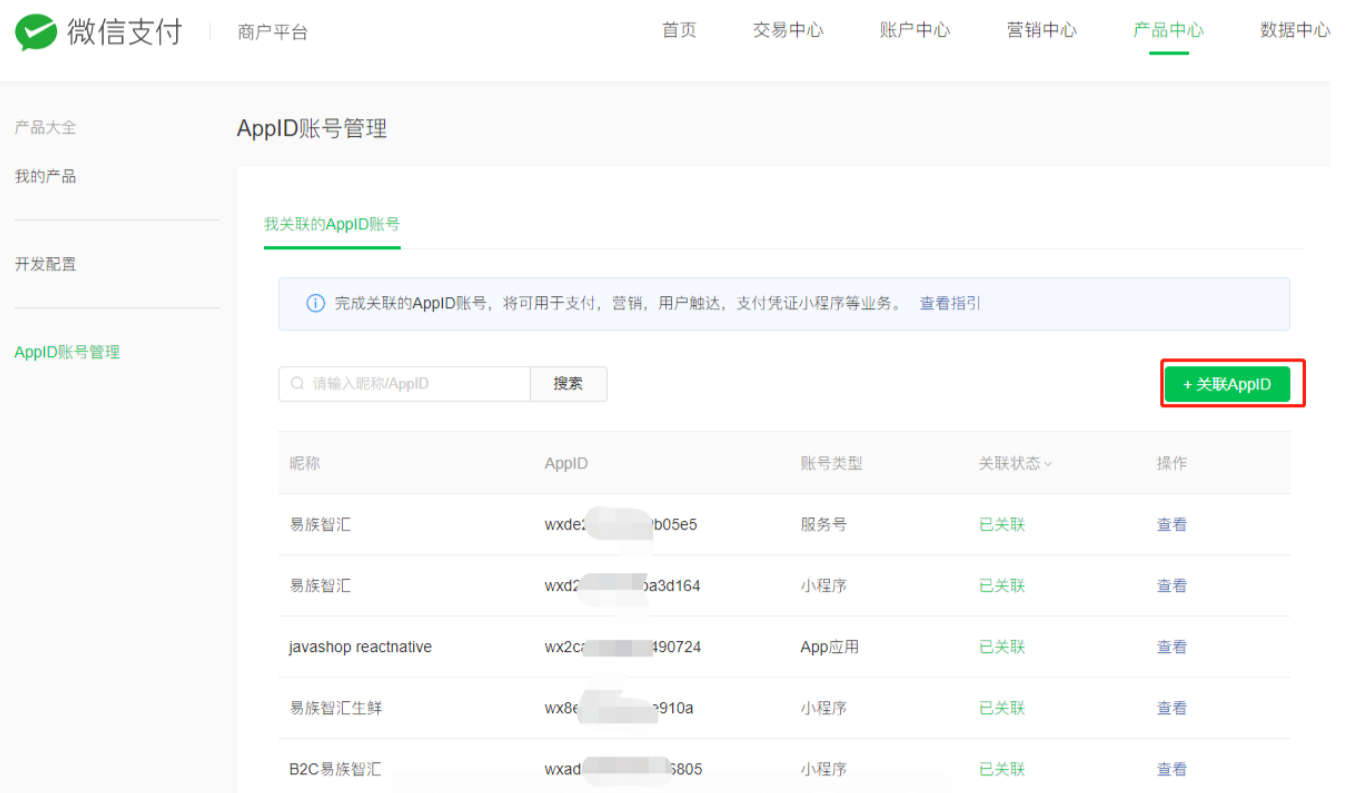Click the 产品大全 sidebar heading
This screenshot has width=1345, height=793.
45,127
